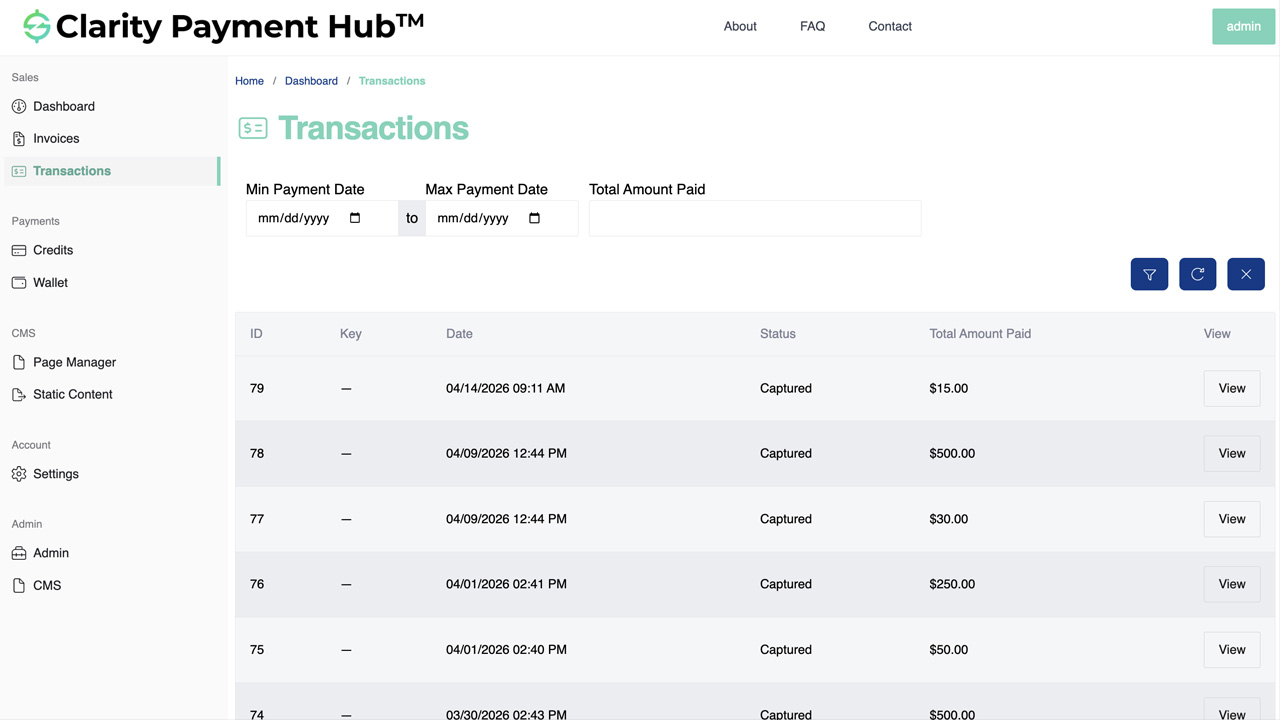Click the Transactions header icon
Image resolution: width=1280 pixels, height=720 pixels.
coord(253,128)
